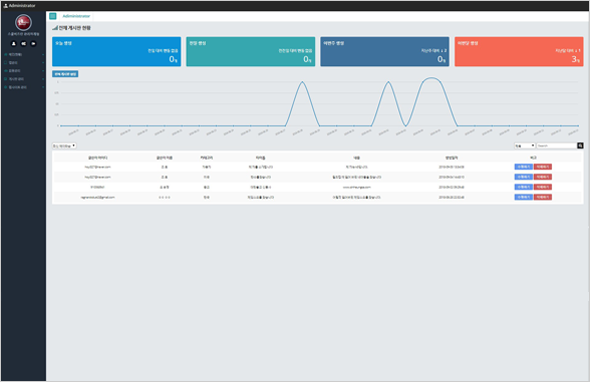Screen dimensions: 590x382
Task: Open the dropdown below the chart on left
Action: click(x=64, y=146)
